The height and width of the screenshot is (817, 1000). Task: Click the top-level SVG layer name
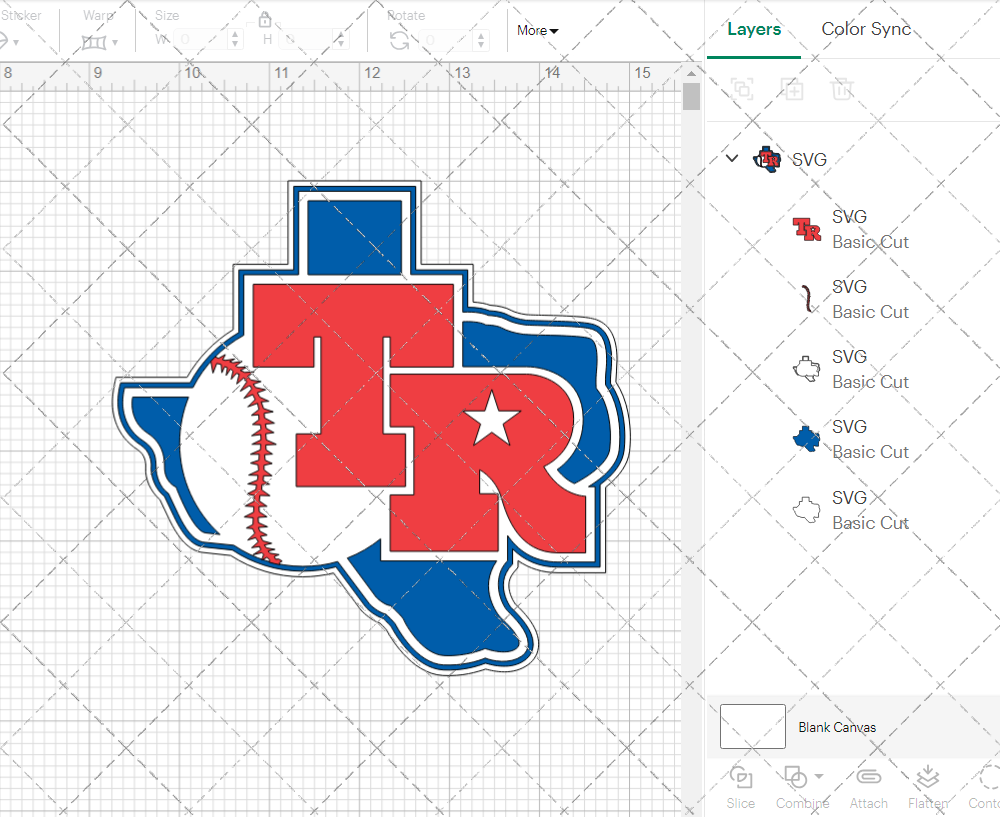pos(809,159)
